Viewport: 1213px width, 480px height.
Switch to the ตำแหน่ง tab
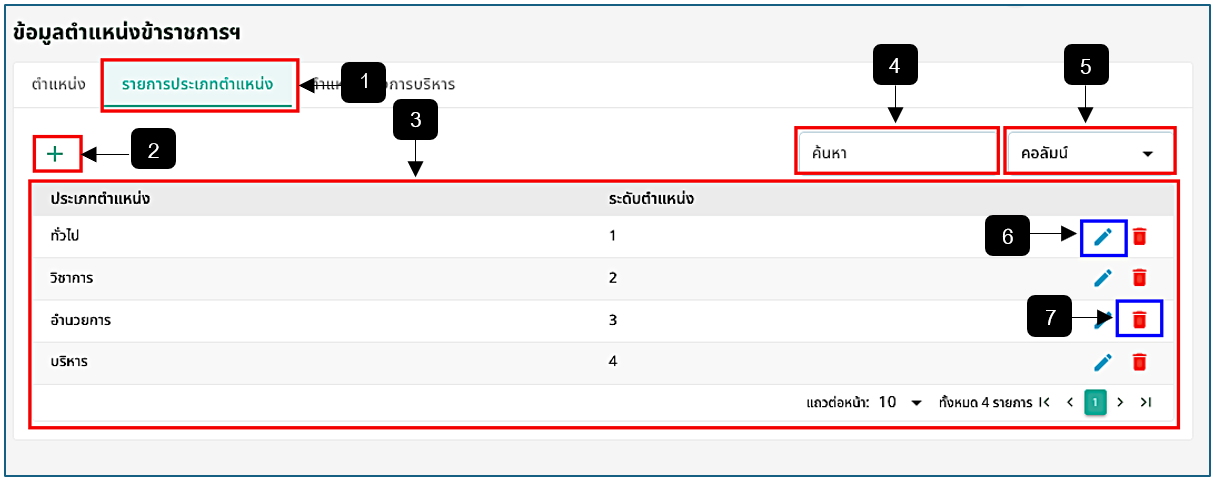click(x=56, y=84)
